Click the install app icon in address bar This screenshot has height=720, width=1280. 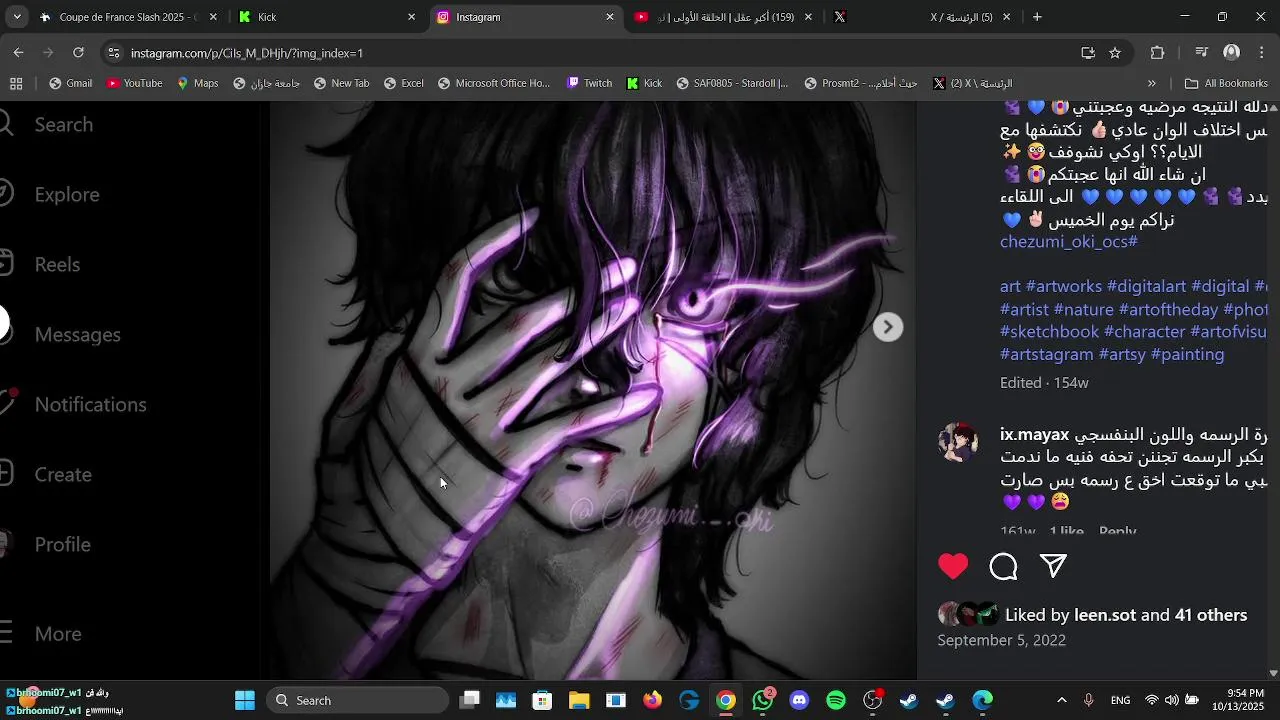pos(1088,53)
